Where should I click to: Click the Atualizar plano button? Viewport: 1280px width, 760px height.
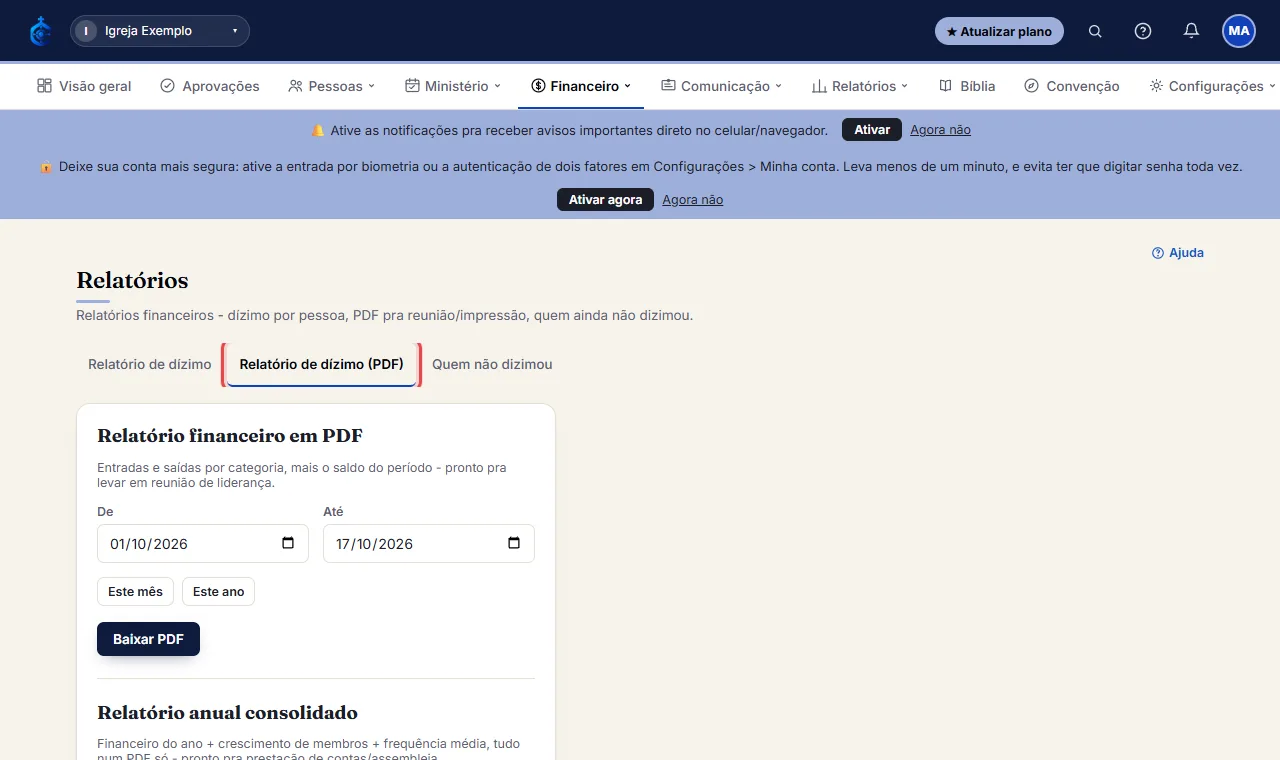point(999,31)
